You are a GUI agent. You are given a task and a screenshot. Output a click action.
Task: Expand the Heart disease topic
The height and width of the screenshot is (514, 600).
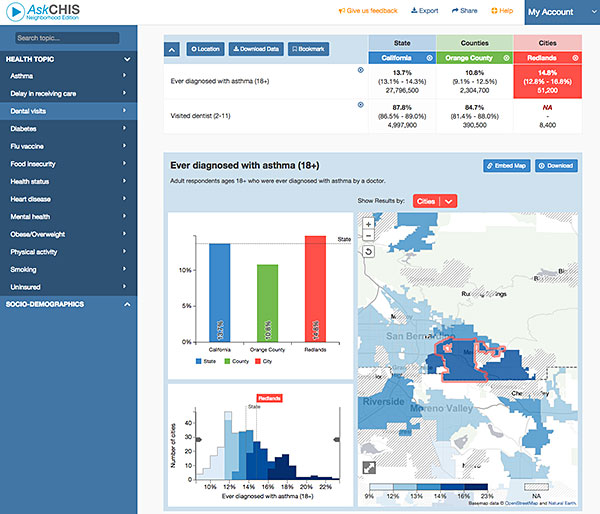point(68,199)
